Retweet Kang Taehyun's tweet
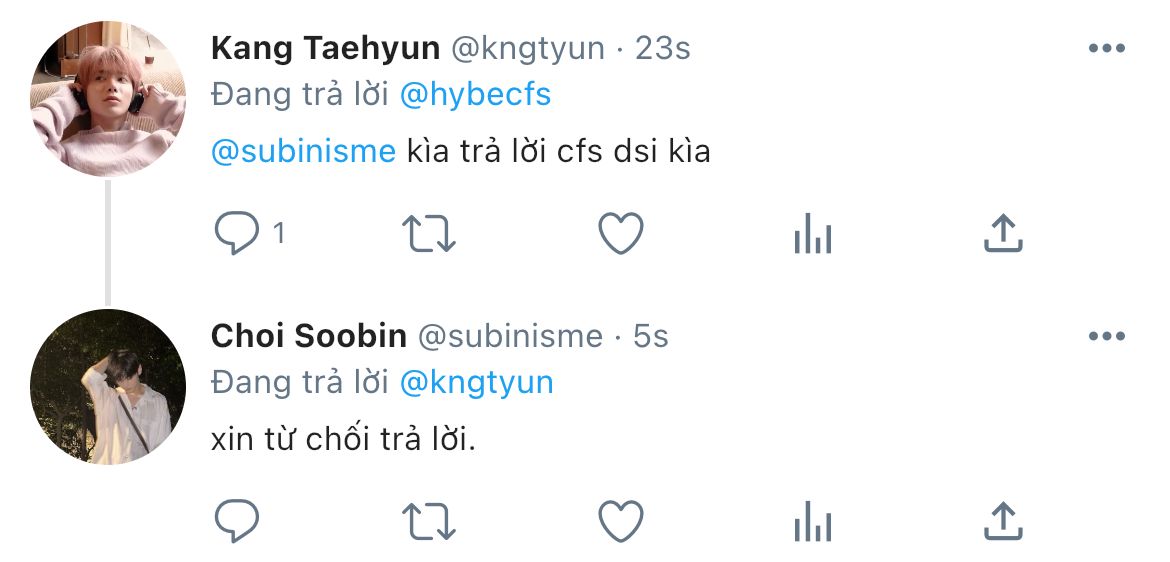Screen dimensions: 1170x562 click(429, 234)
